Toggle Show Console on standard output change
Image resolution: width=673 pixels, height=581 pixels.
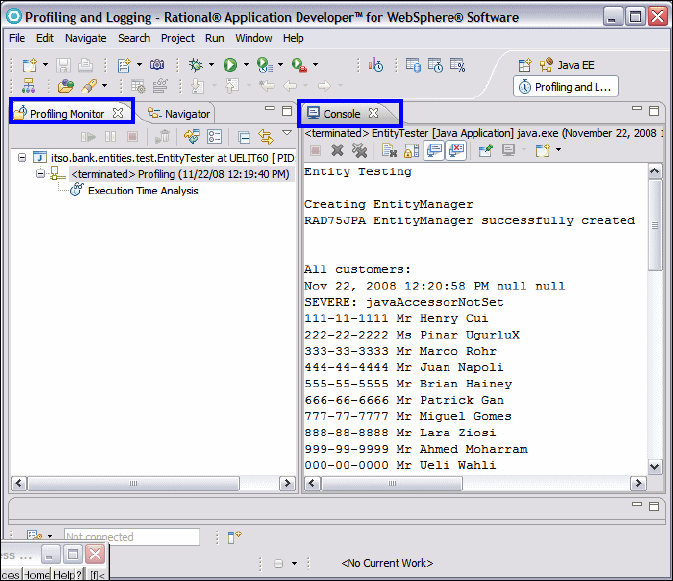(434, 150)
